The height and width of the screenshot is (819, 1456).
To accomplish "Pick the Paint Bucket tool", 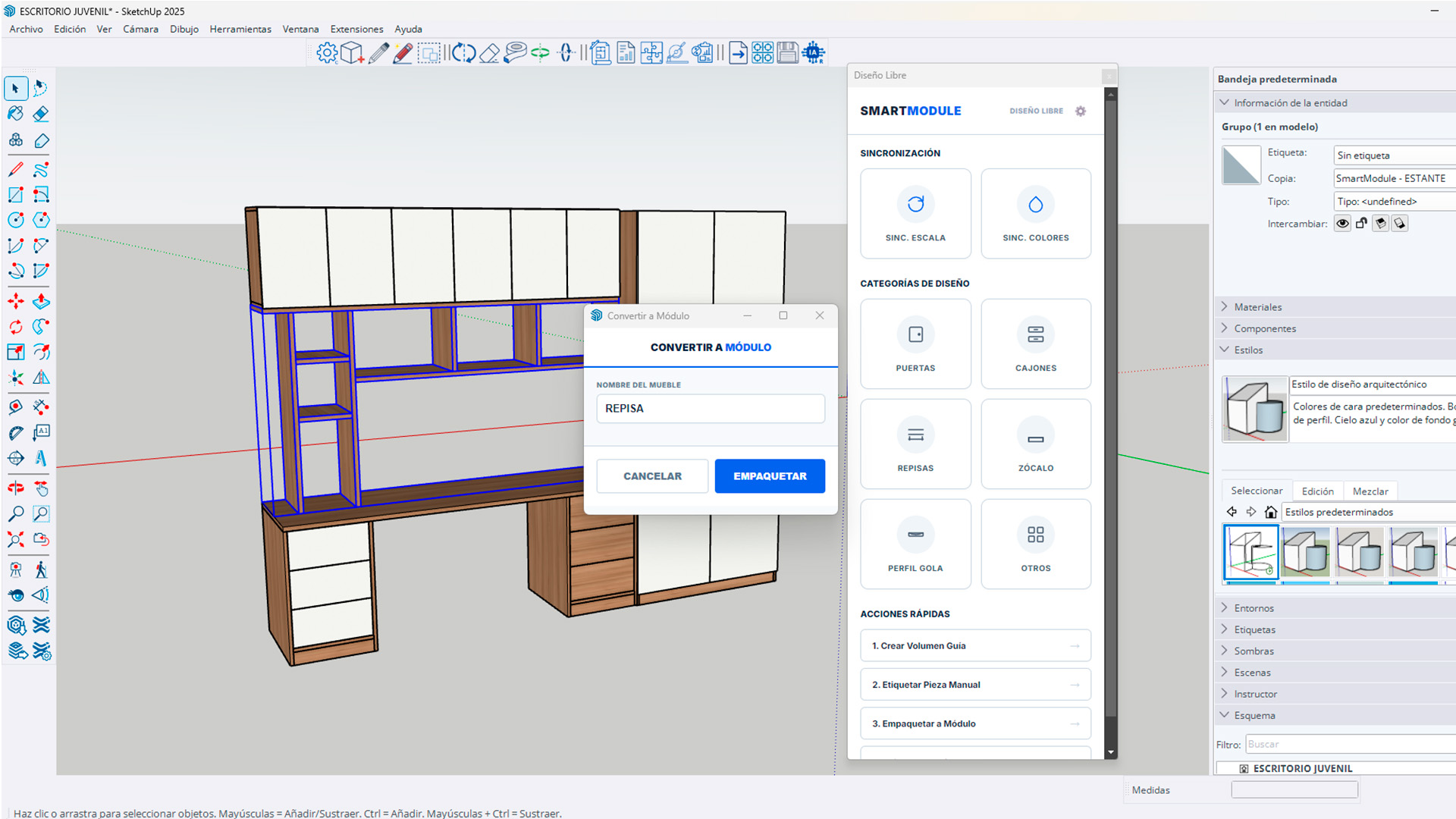I will pyautogui.click(x=16, y=114).
